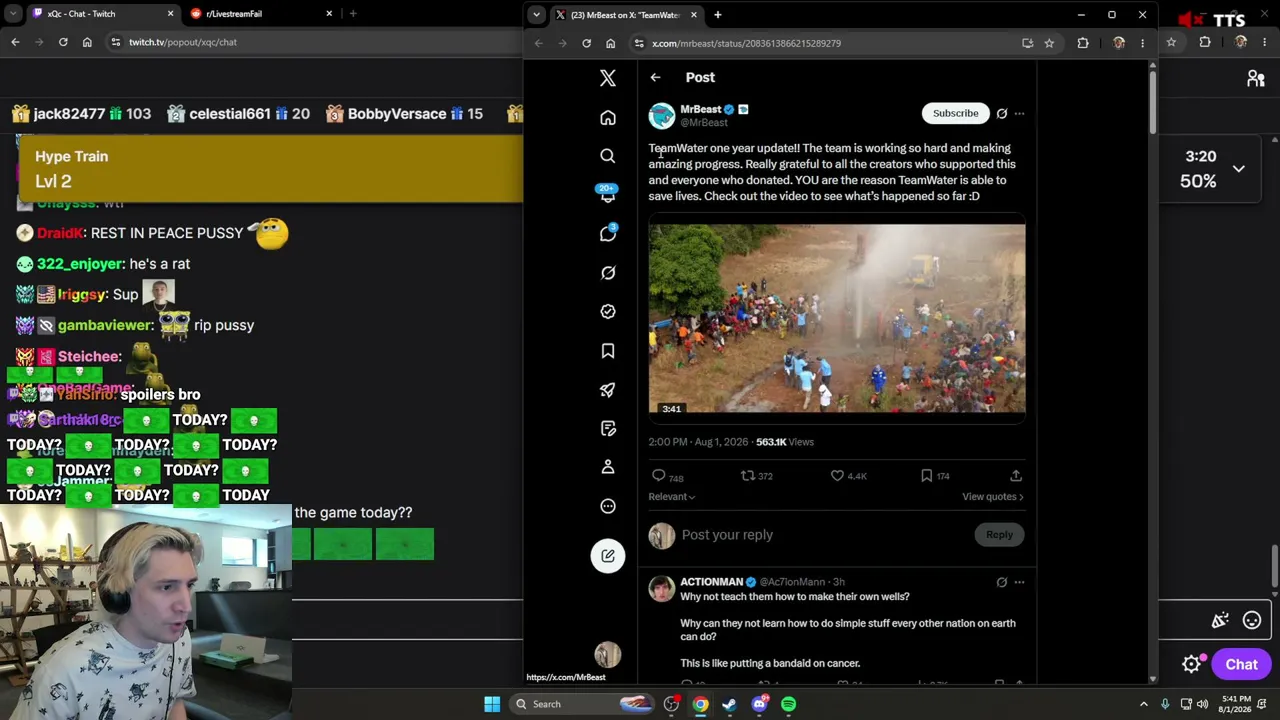Select the MrBeast on X browser tab
This screenshot has width=1280, height=720.
pyautogui.click(x=626, y=15)
